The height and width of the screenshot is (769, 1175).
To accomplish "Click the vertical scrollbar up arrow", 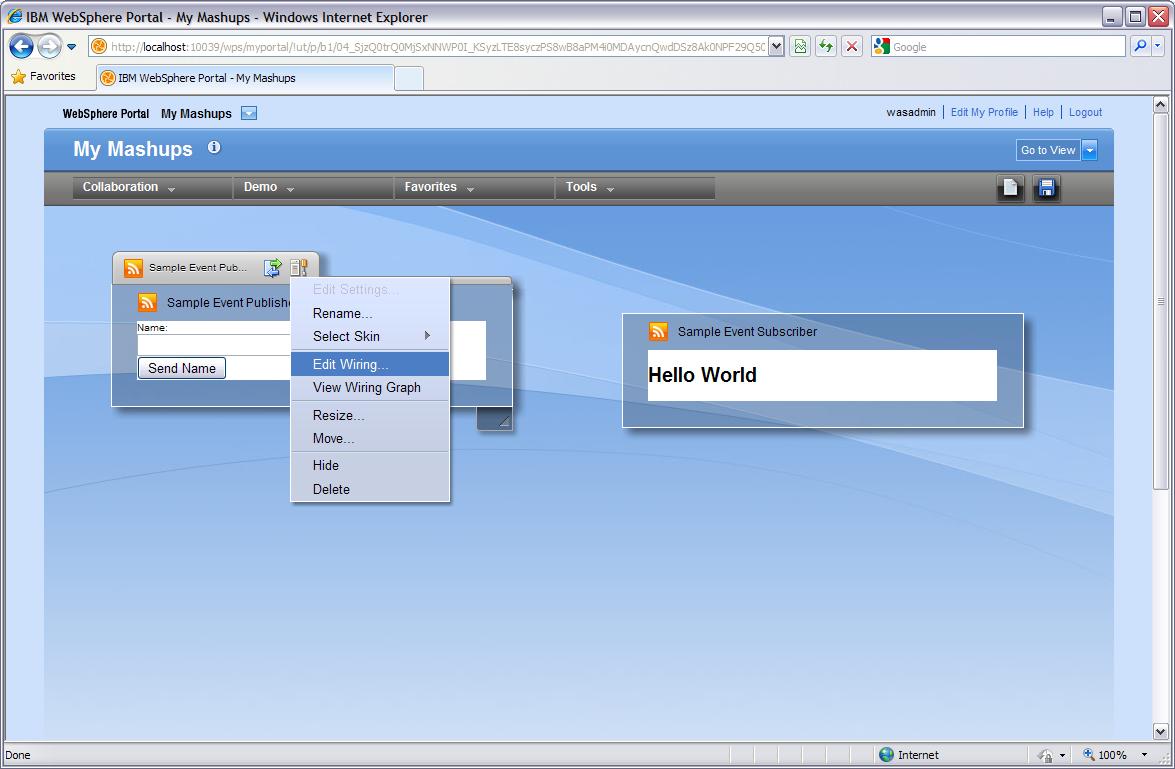I will (x=1160, y=105).
